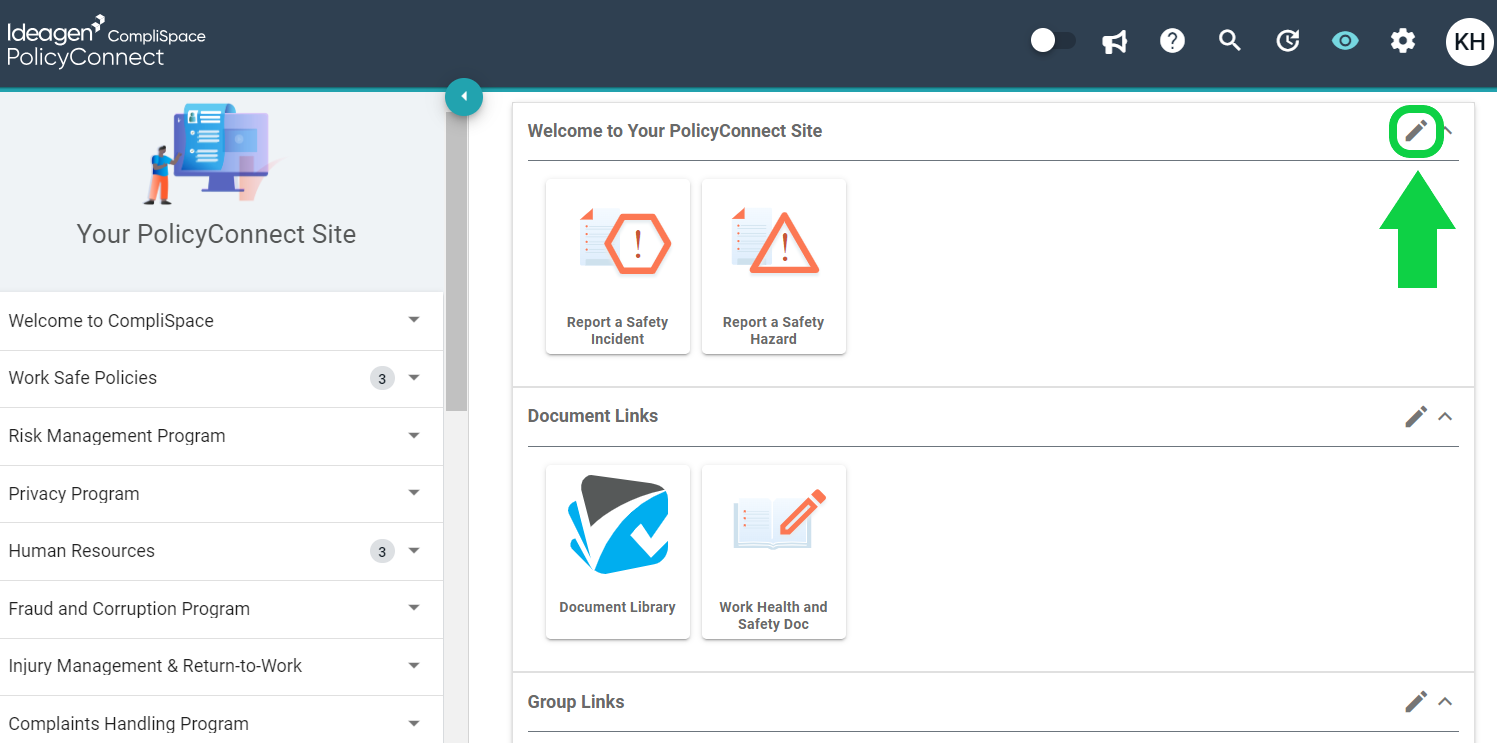Select Human Resources menu item
This screenshot has width=1497, height=743.
coord(221,551)
